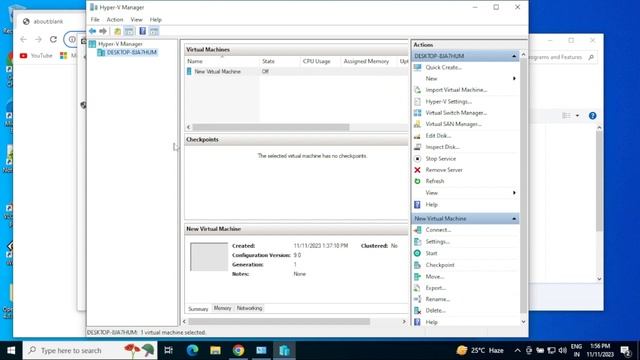Viewport: 640px width, 360px height.
Task: Open Virtual Switch Manager
Action: pyautogui.click(x=456, y=113)
